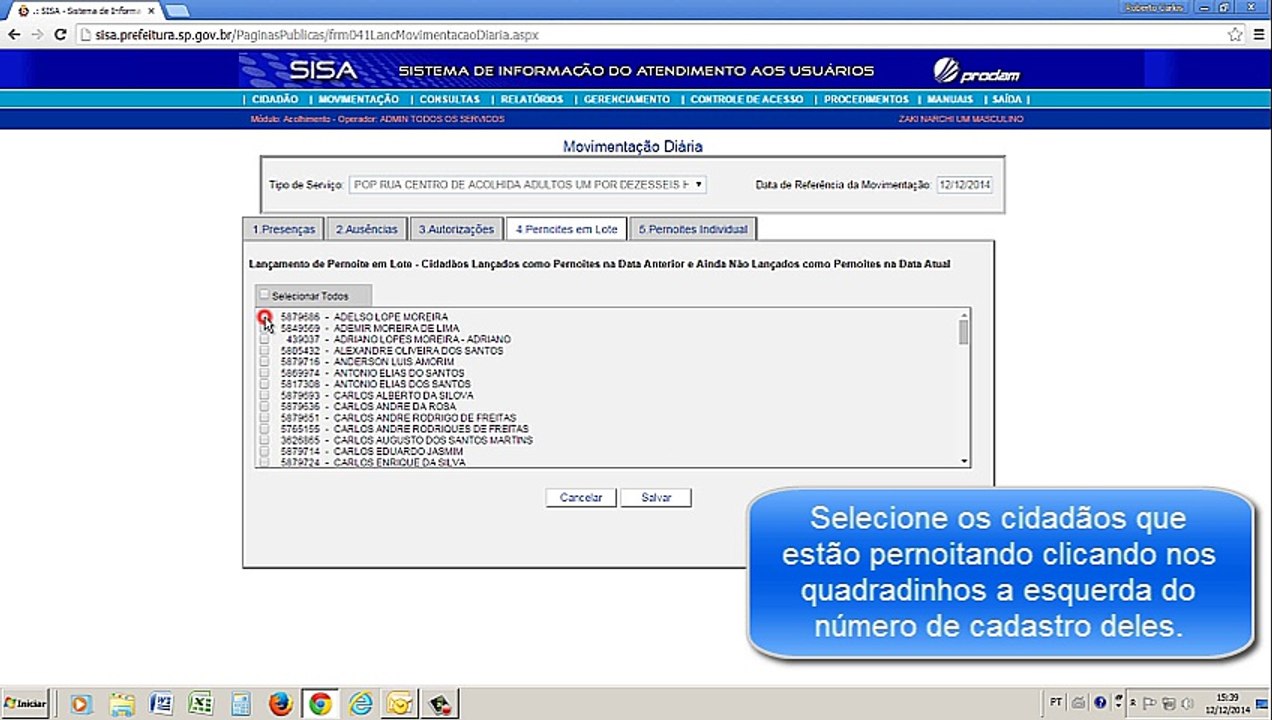Click the PT language indicator in tray
This screenshot has height=720, width=1272.
(x=1056, y=703)
